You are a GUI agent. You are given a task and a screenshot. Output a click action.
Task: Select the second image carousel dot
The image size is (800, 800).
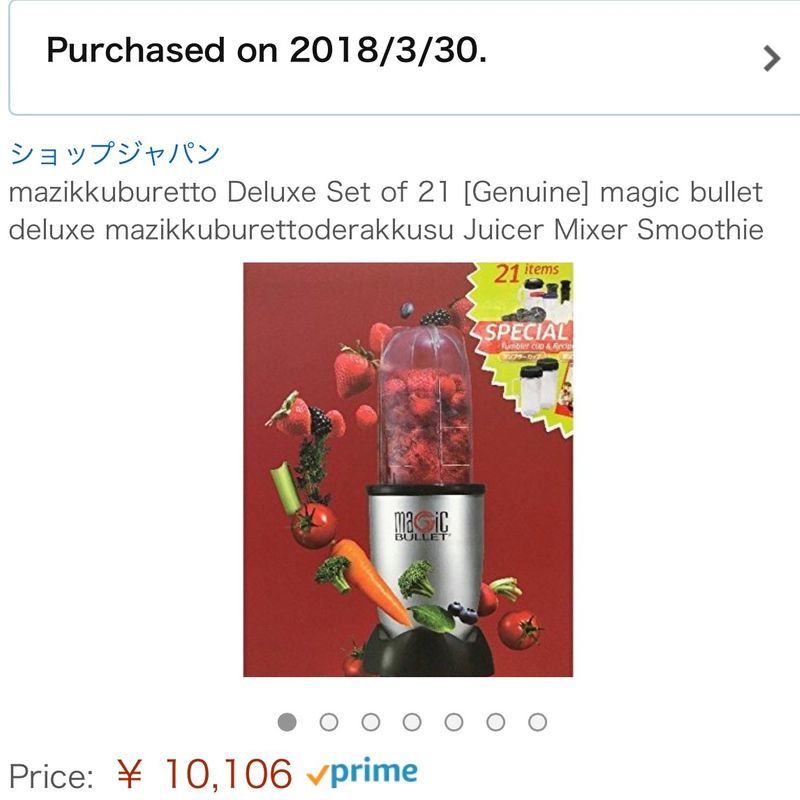tap(329, 722)
